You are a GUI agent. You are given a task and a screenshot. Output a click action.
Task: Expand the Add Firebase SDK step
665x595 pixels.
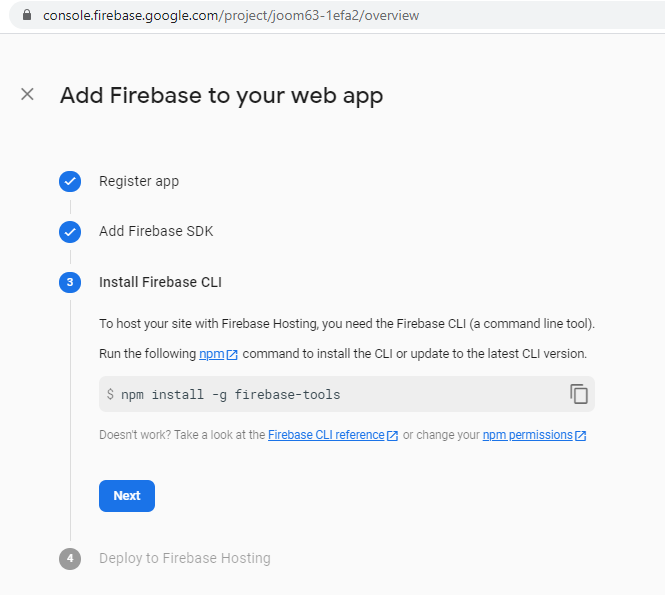pyautogui.click(x=156, y=231)
